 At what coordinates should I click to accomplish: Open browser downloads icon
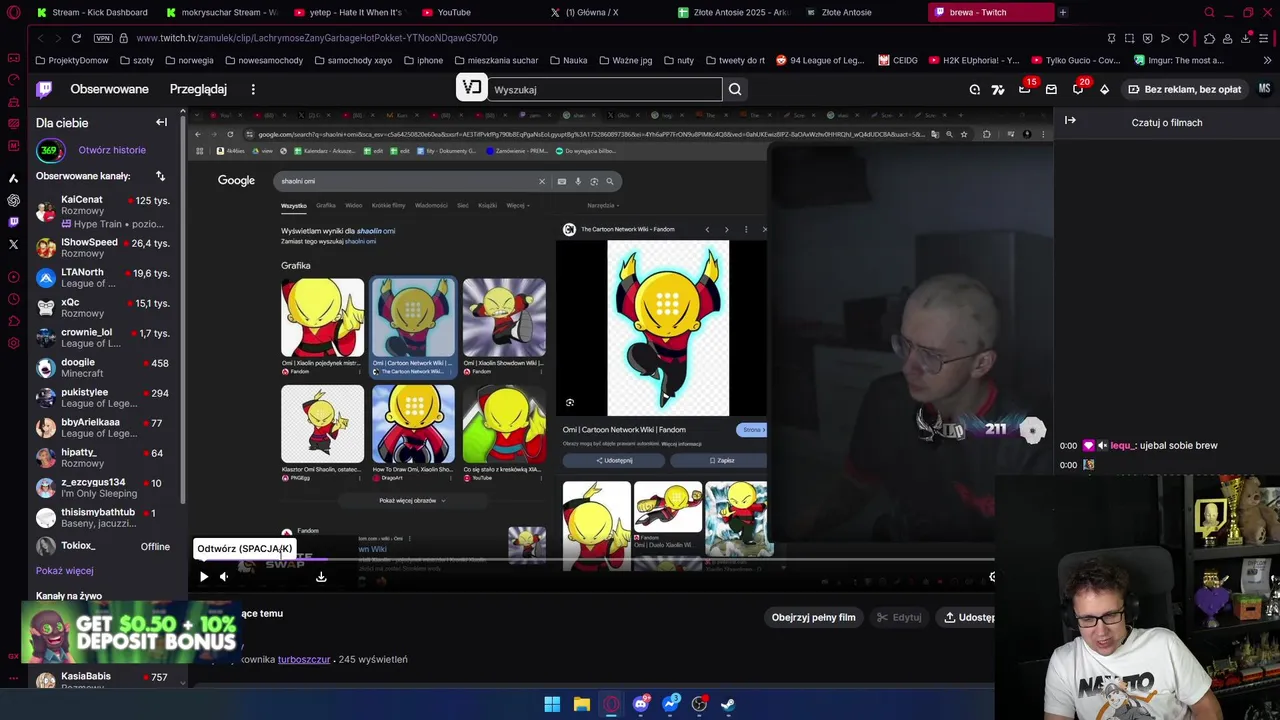(x=1245, y=38)
